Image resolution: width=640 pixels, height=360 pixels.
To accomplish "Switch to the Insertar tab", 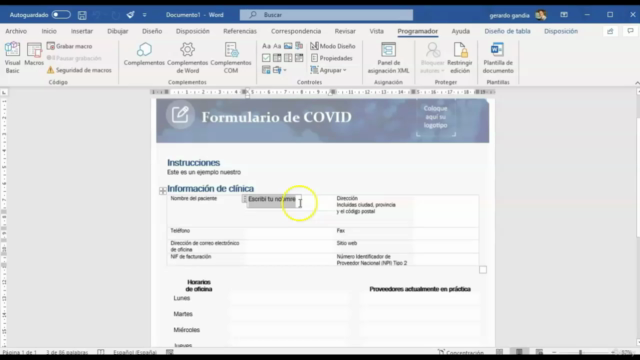I will click(82, 31).
